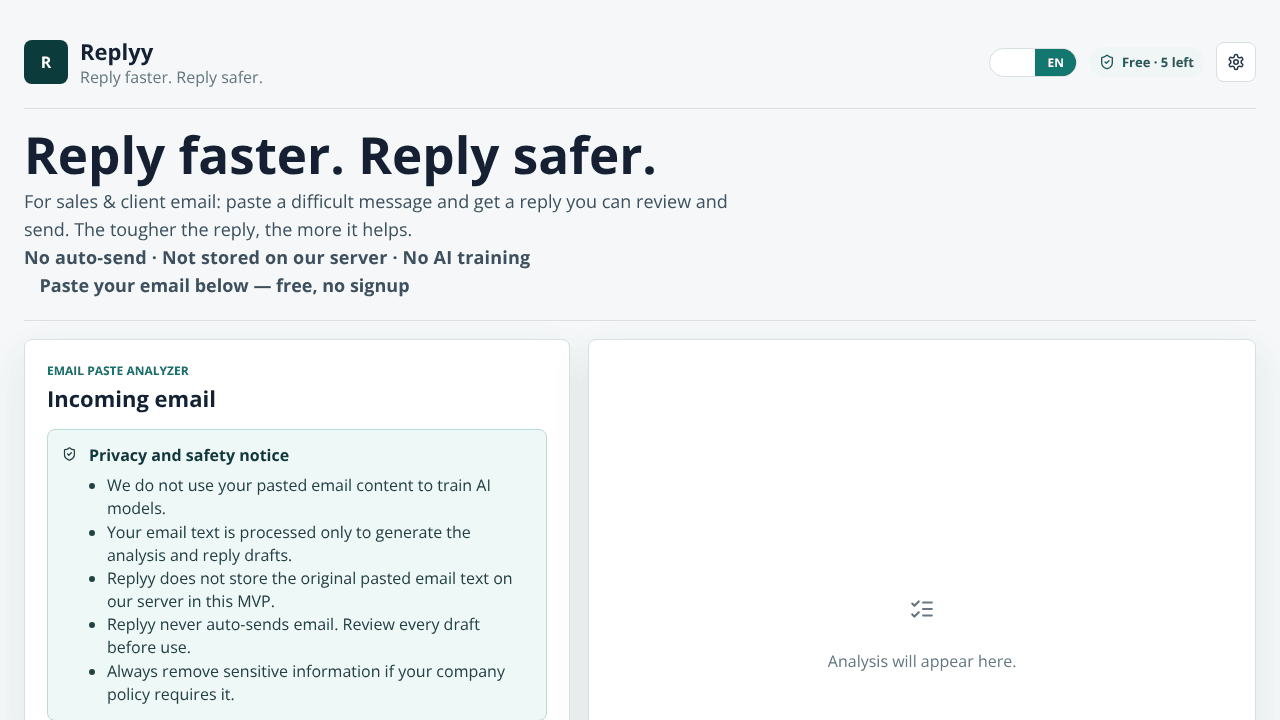Click bullet "Replyy never auto-sends email"
The width and height of the screenshot is (1280, 720).
293,635
